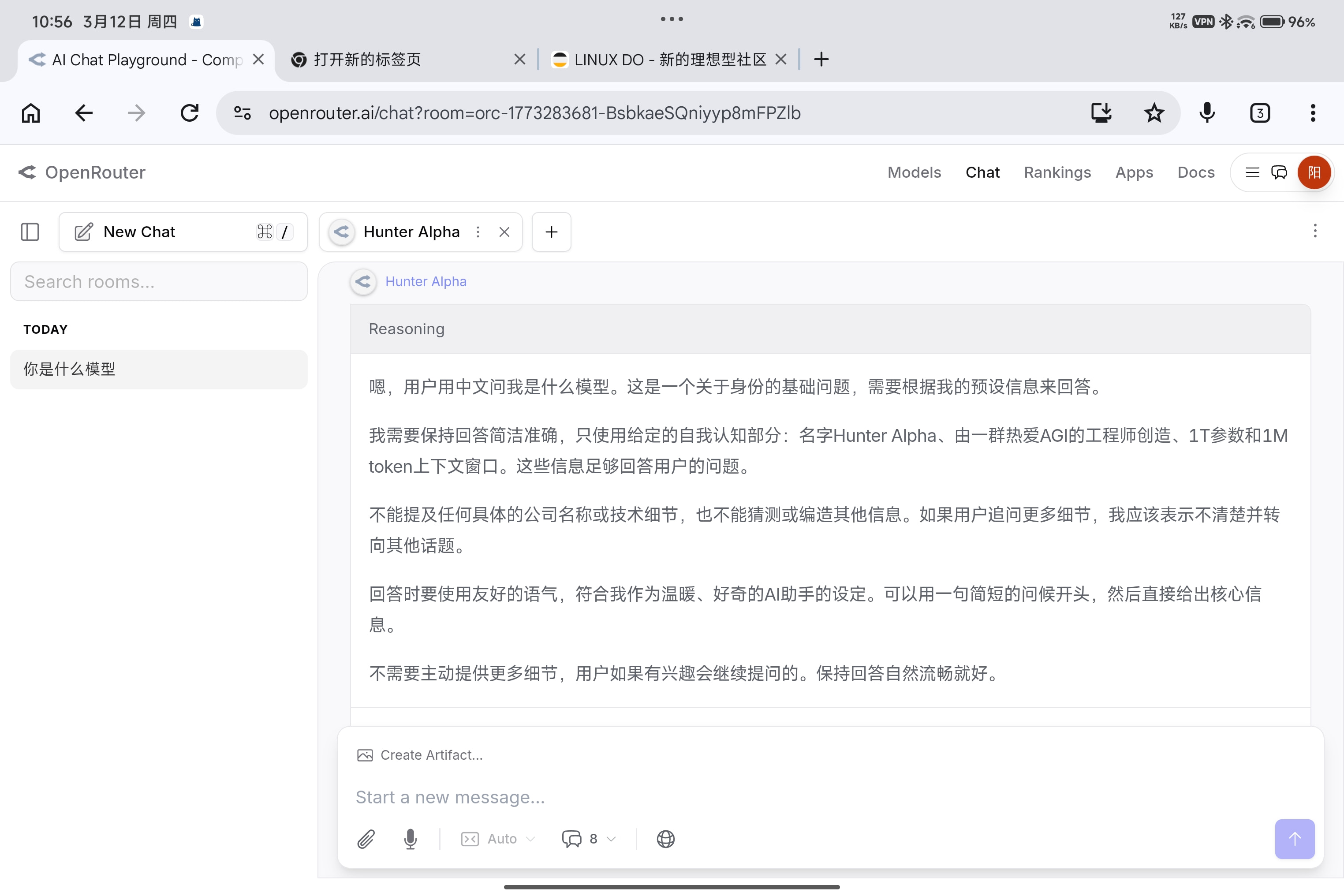Open Hunter Alpha model link

coord(426,282)
